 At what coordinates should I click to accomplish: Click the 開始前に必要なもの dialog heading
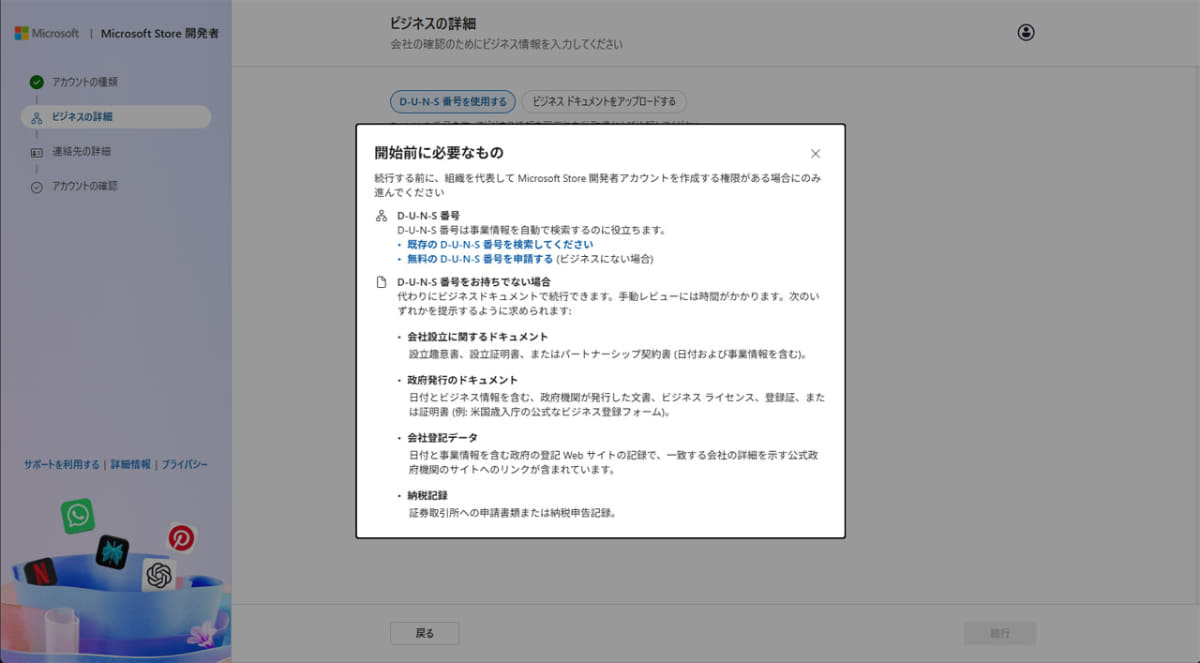pyautogui.click(x=439, y=153)
